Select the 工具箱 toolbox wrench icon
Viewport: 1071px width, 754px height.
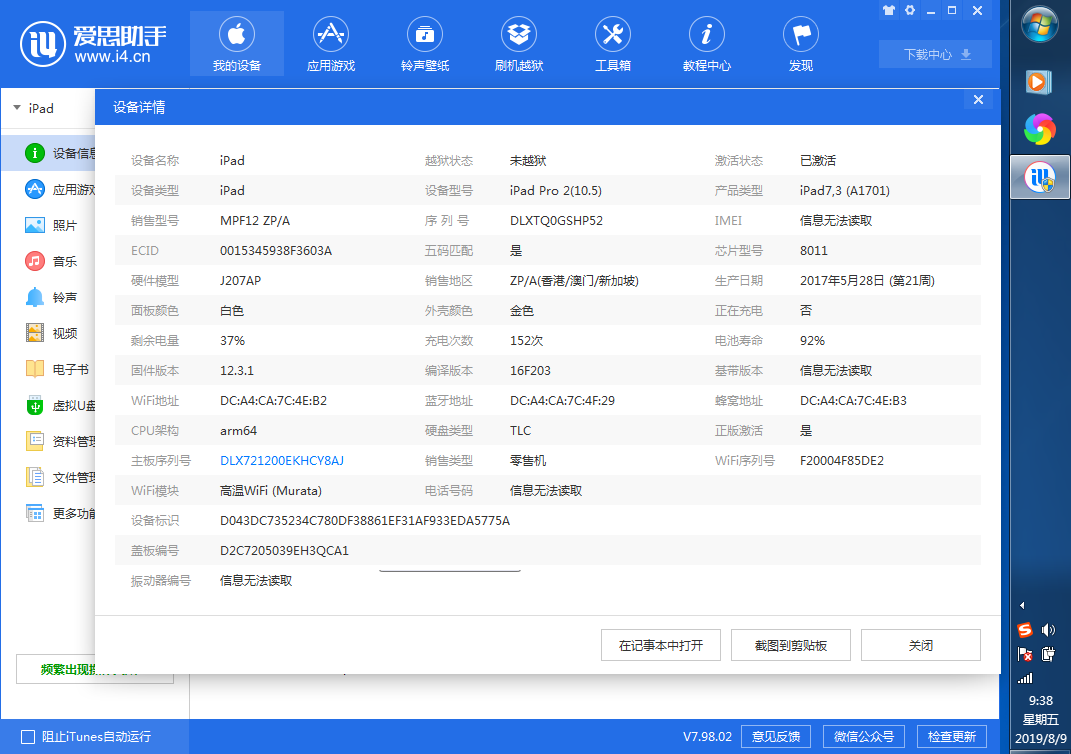[x=612, y=35]
